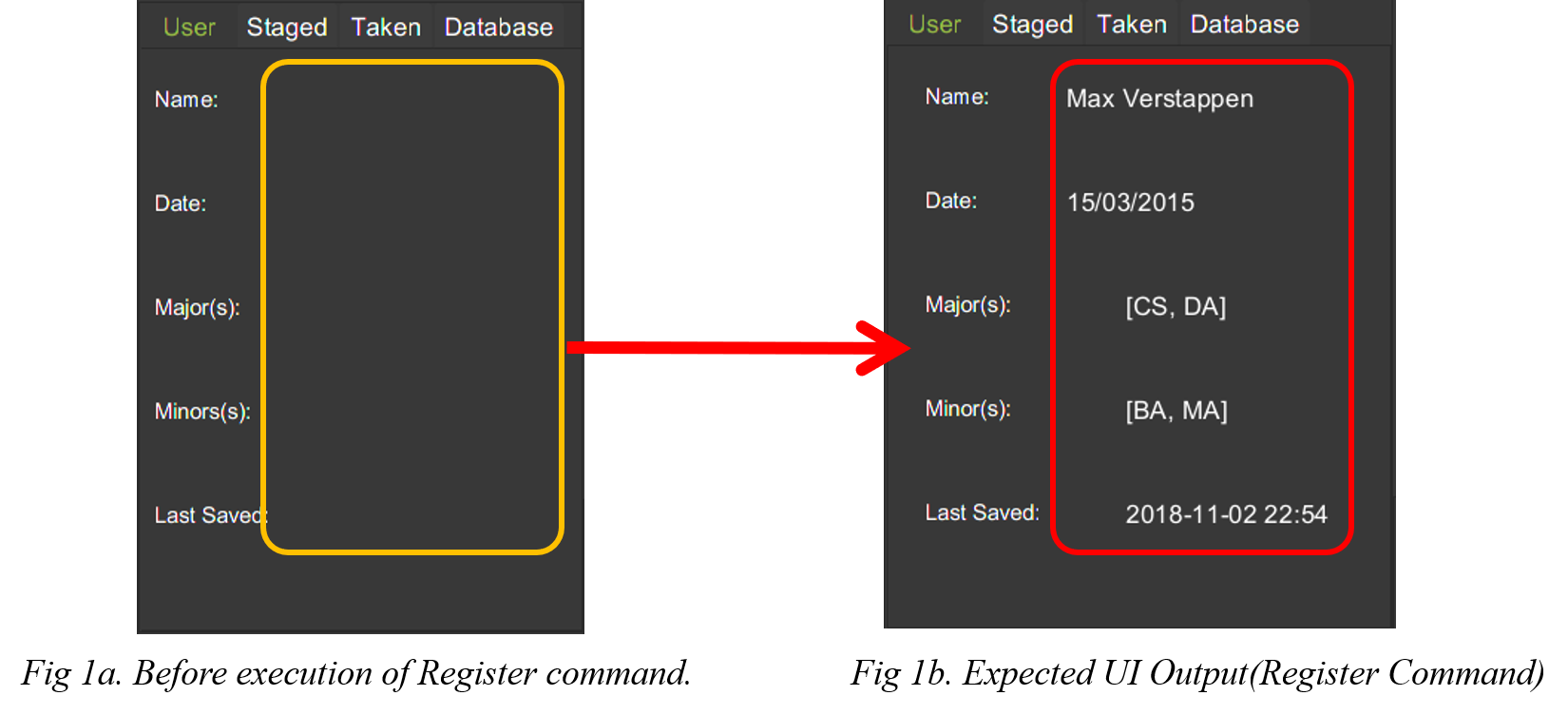
Task: Open Taken tab in Fig 1a panel
Action: pos(386,28)
